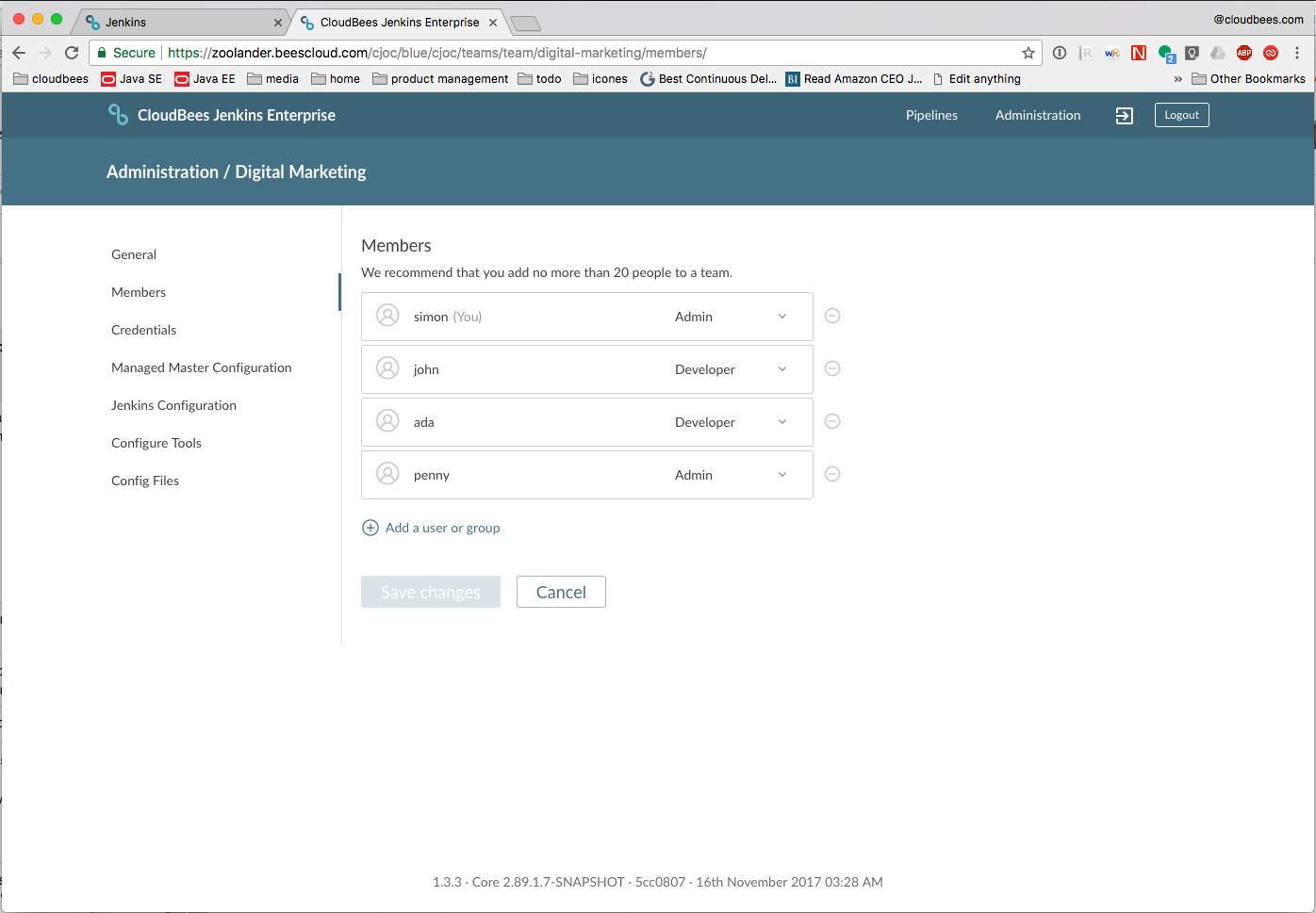Click the version text 1.3.3 in the footer
1316x913 pixels.
click(x=447, y=882)
